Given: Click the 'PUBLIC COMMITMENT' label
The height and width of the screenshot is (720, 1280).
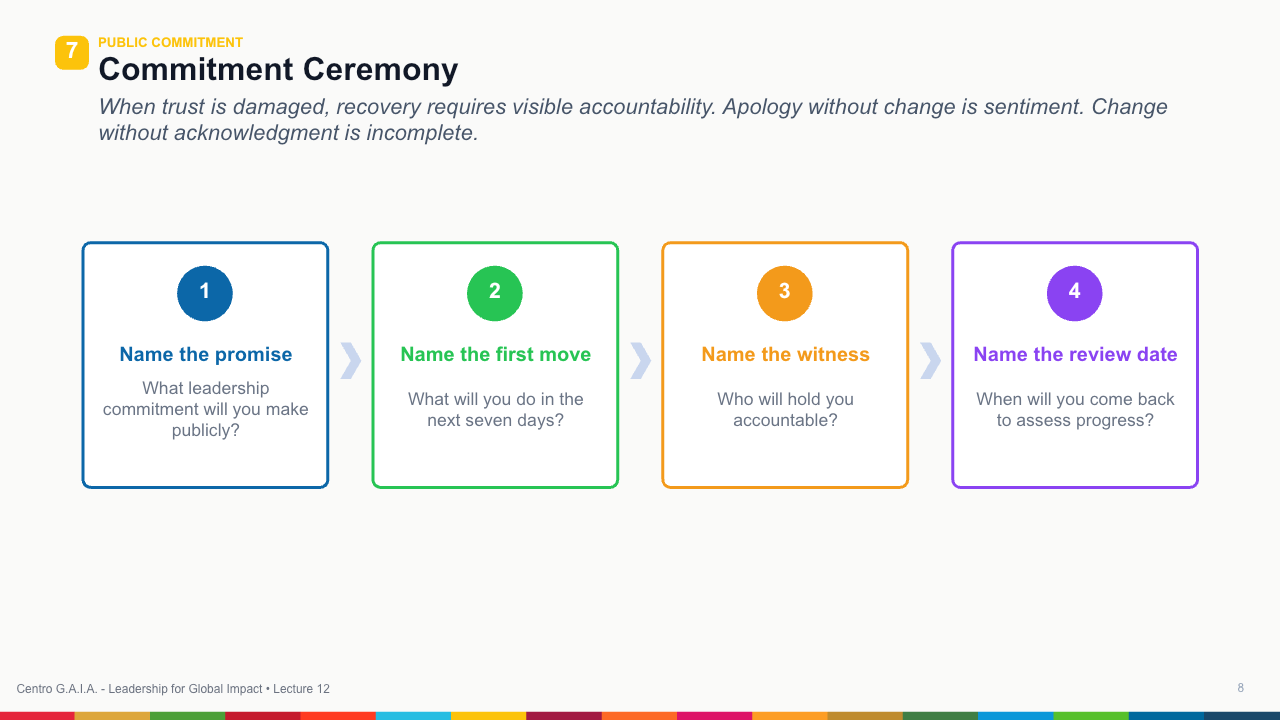Looking at the screenshot, I should tap(170, 42).
